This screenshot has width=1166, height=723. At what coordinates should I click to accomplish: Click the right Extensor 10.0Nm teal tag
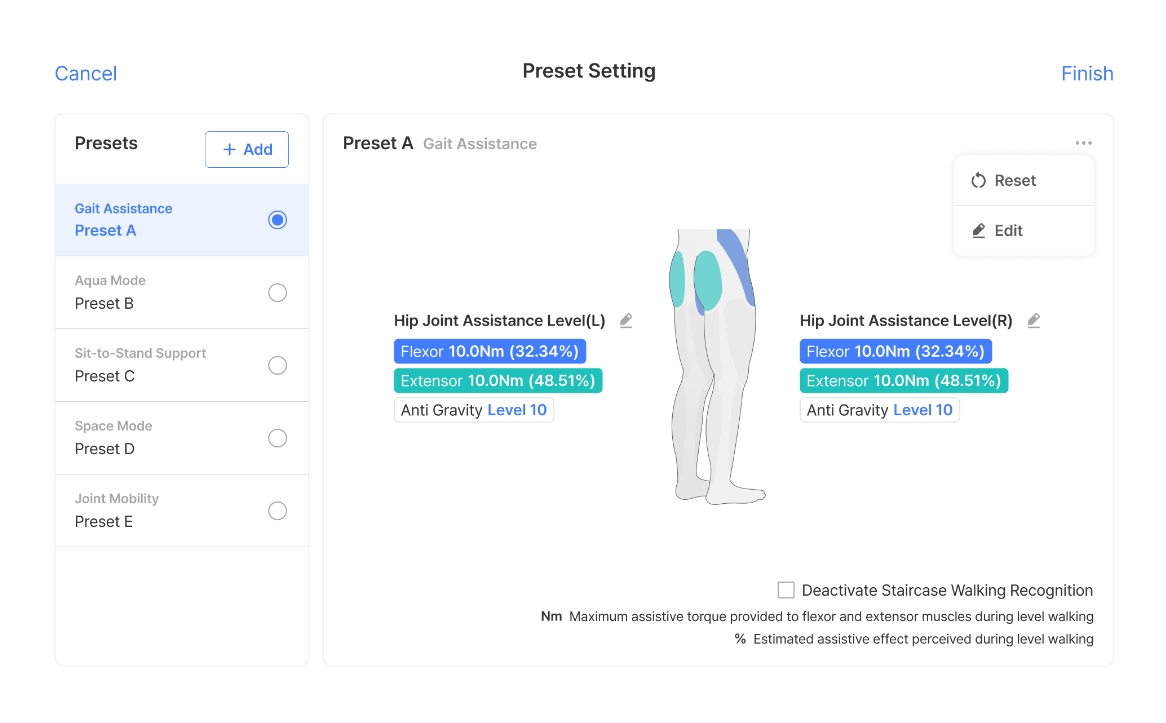click(x=904, y=381)
